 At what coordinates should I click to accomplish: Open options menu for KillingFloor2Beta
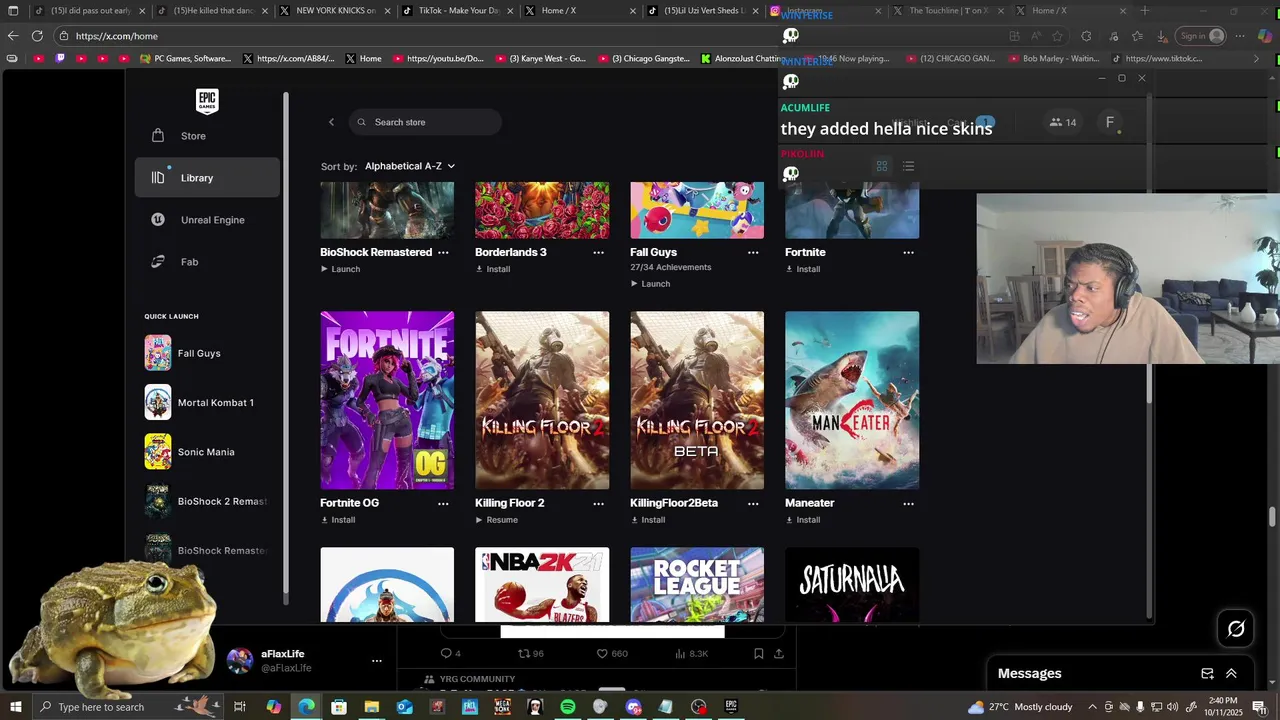pos(753,504)
